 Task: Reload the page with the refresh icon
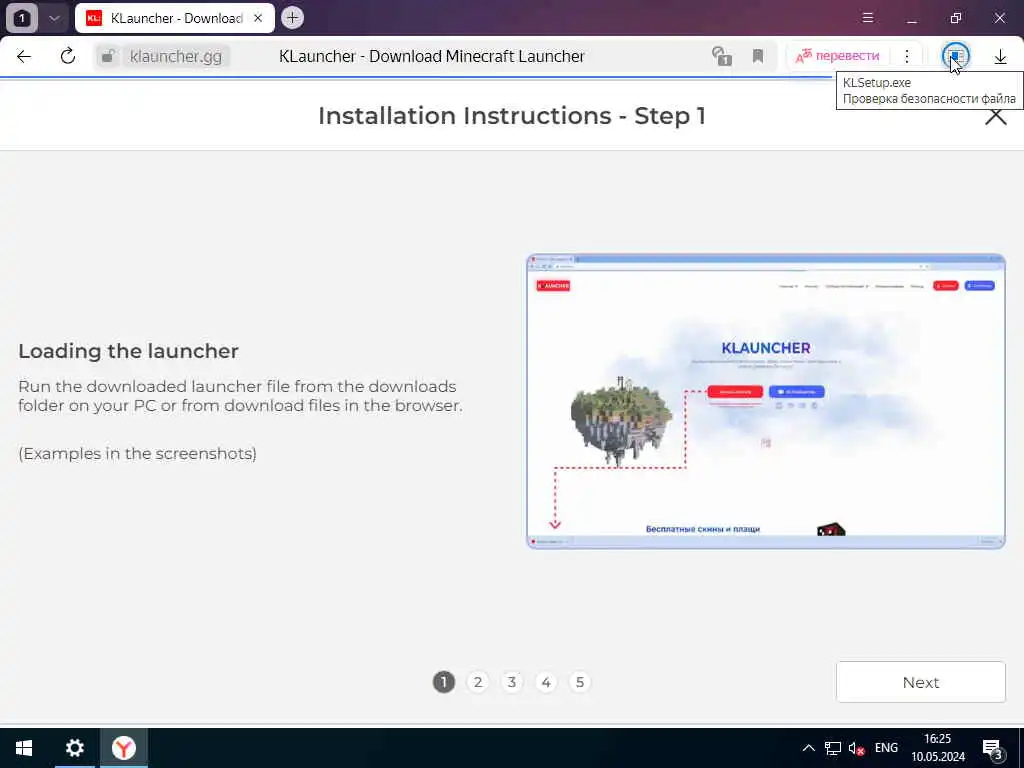tap(68, 56)
